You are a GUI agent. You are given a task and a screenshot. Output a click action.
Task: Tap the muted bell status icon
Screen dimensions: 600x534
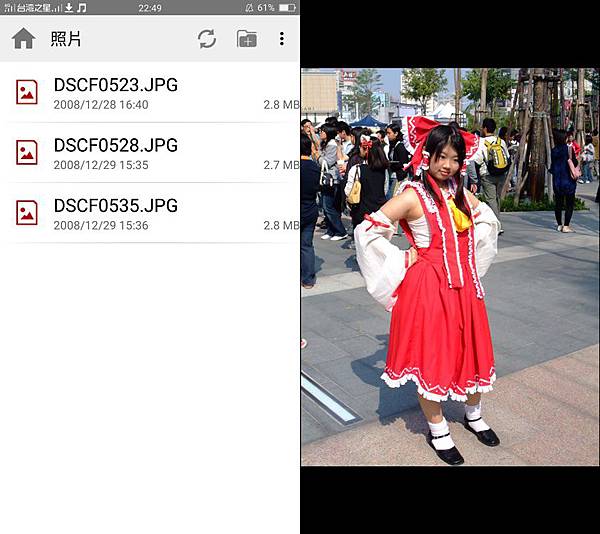[x=249, y=8]
